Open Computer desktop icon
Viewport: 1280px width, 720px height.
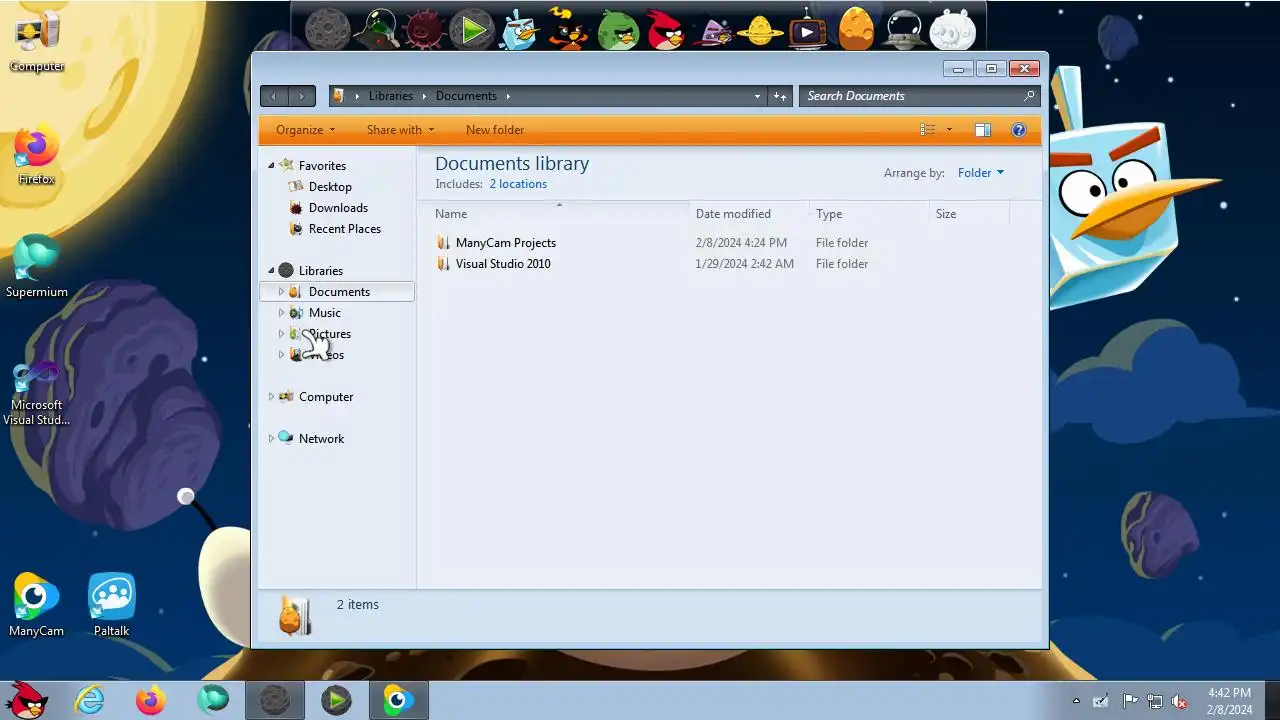pos(37,42)
